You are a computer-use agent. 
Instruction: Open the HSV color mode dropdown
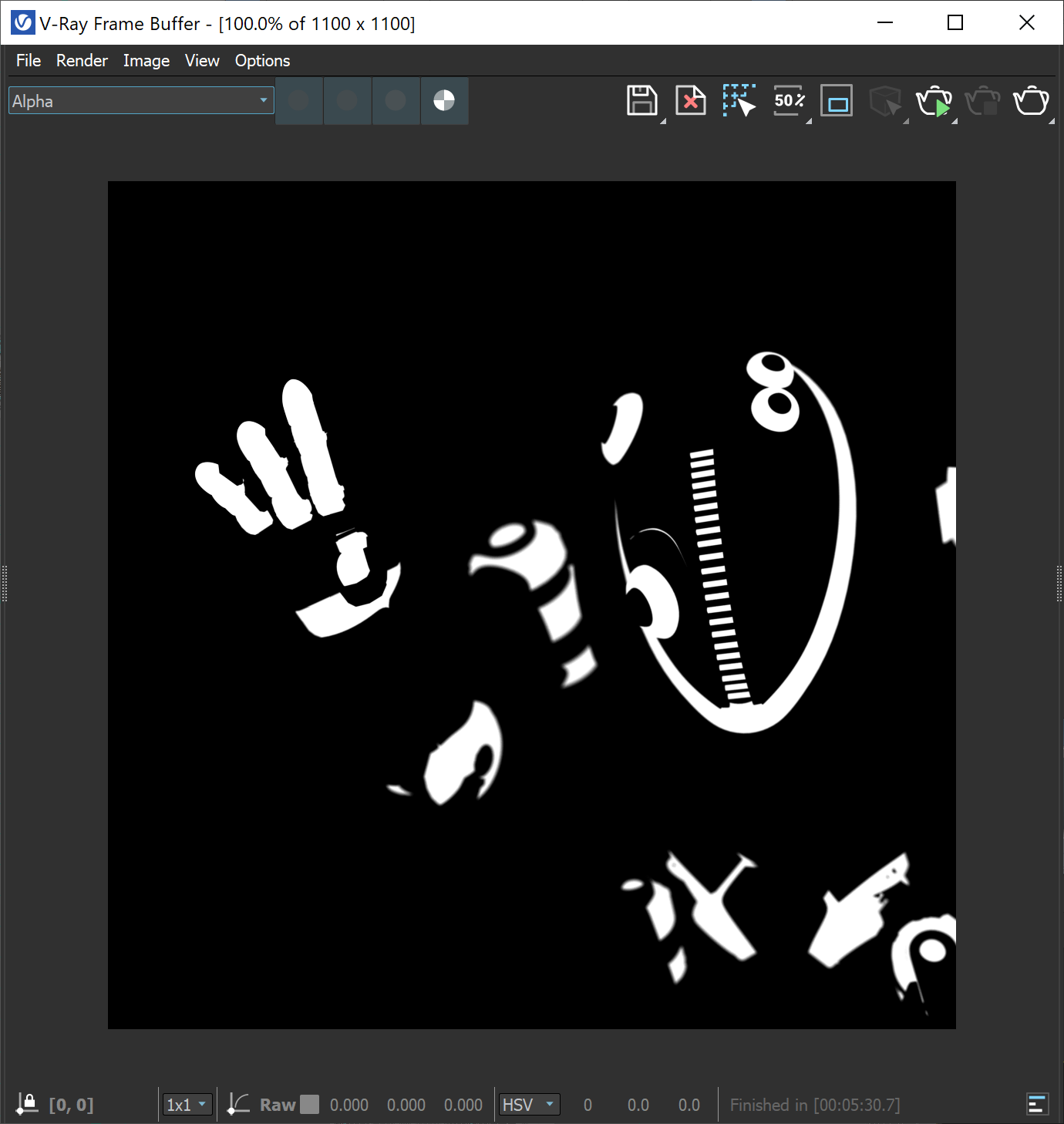tap(529, 1104)
